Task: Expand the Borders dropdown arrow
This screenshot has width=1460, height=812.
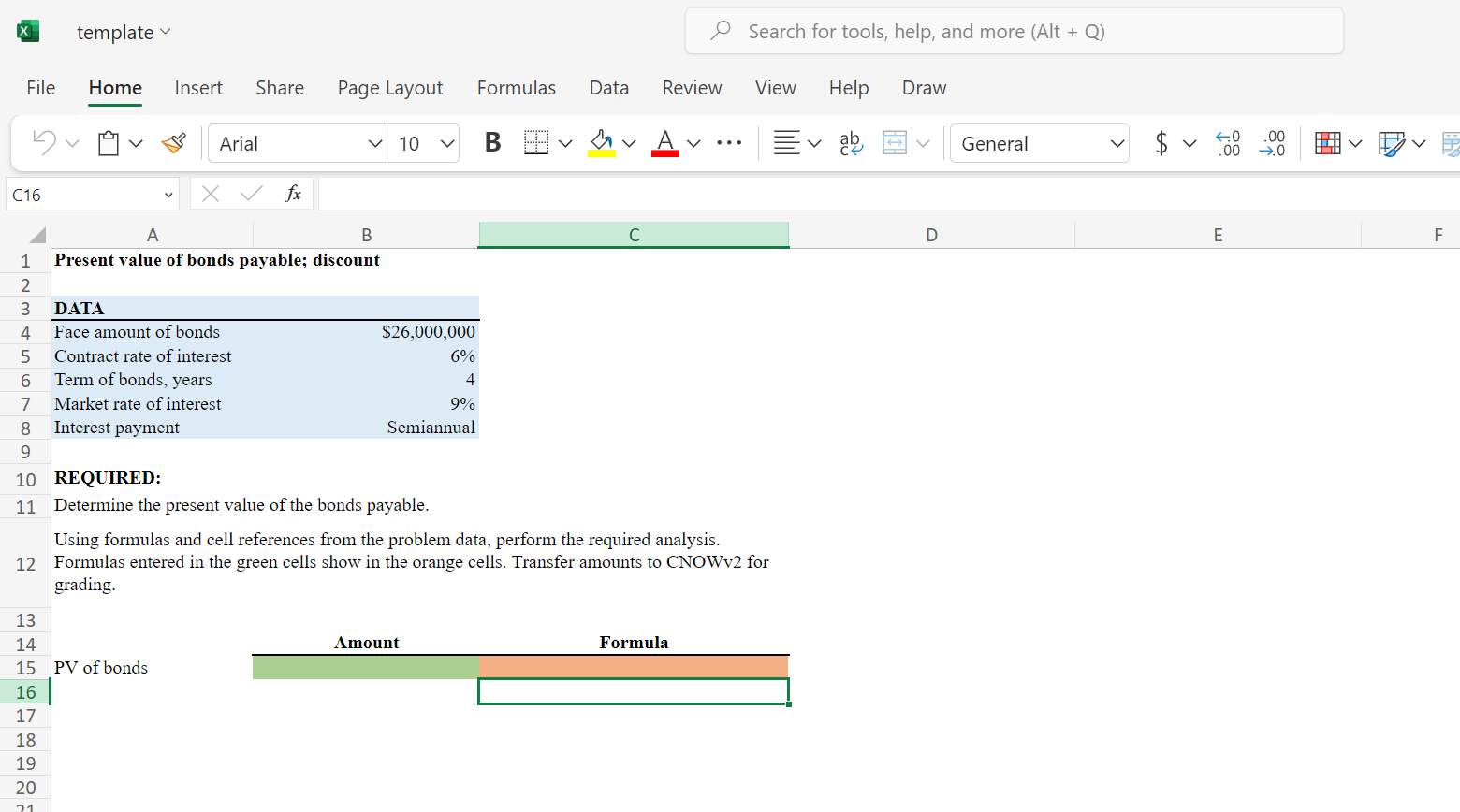Action: [565, 142]
